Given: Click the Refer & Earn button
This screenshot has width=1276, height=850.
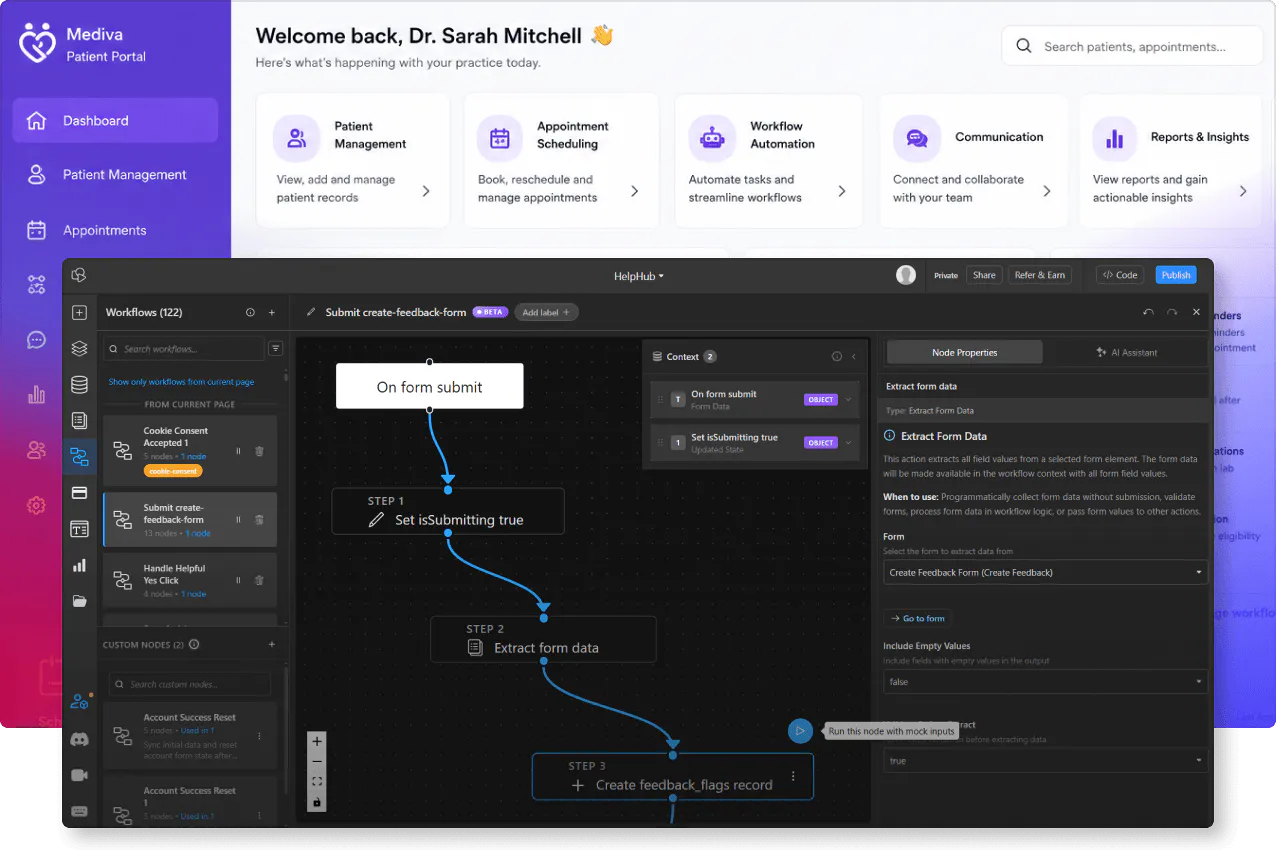Looking at the screenshot, I should [x=1040, y=275].
